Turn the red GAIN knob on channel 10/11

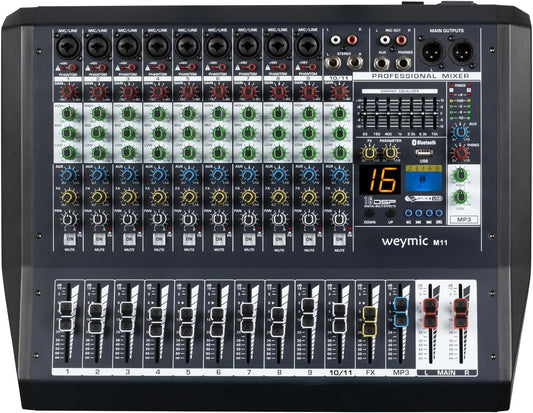click(339, 92)
